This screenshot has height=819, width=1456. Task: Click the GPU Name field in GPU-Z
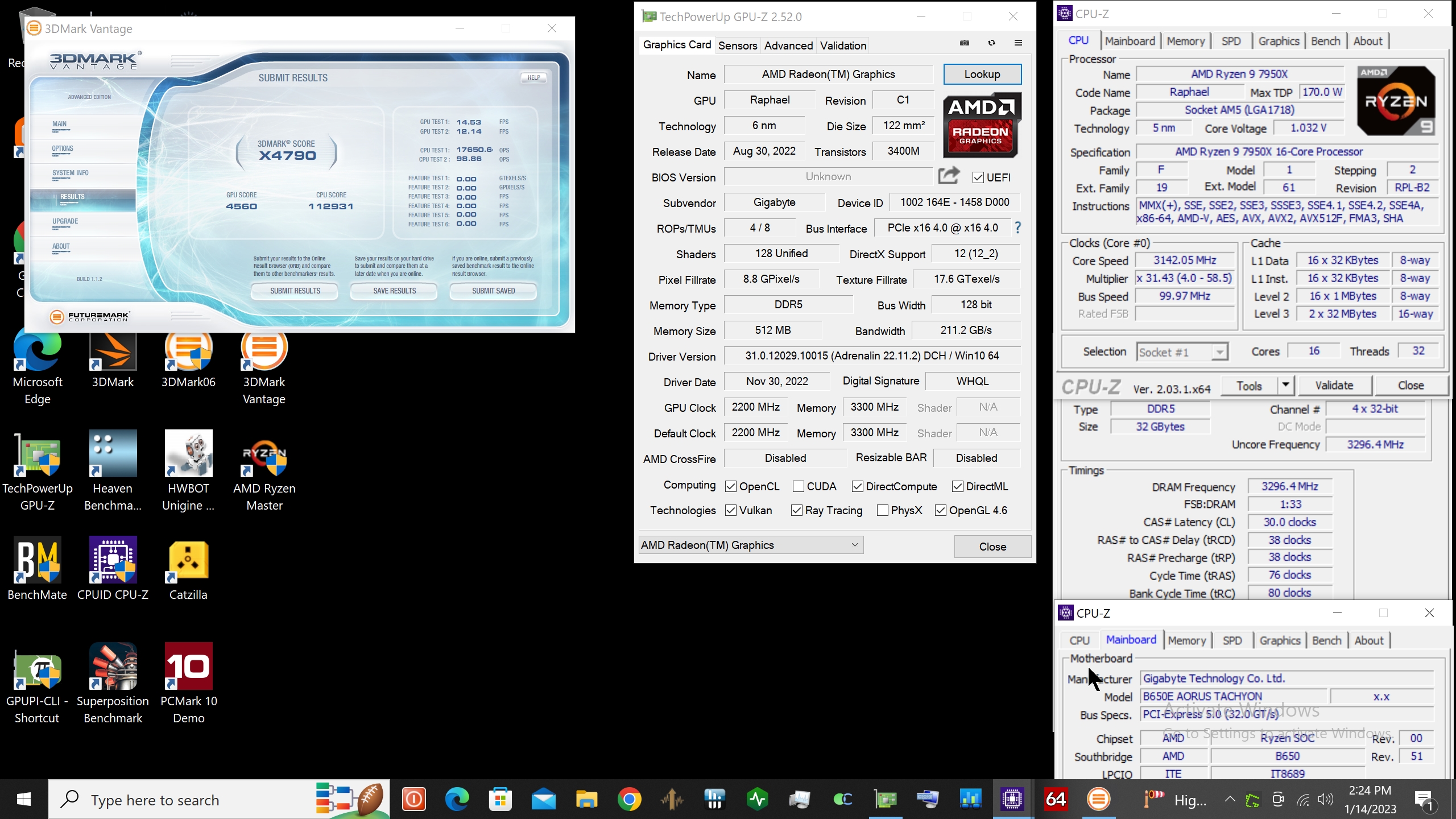point(829,74)
